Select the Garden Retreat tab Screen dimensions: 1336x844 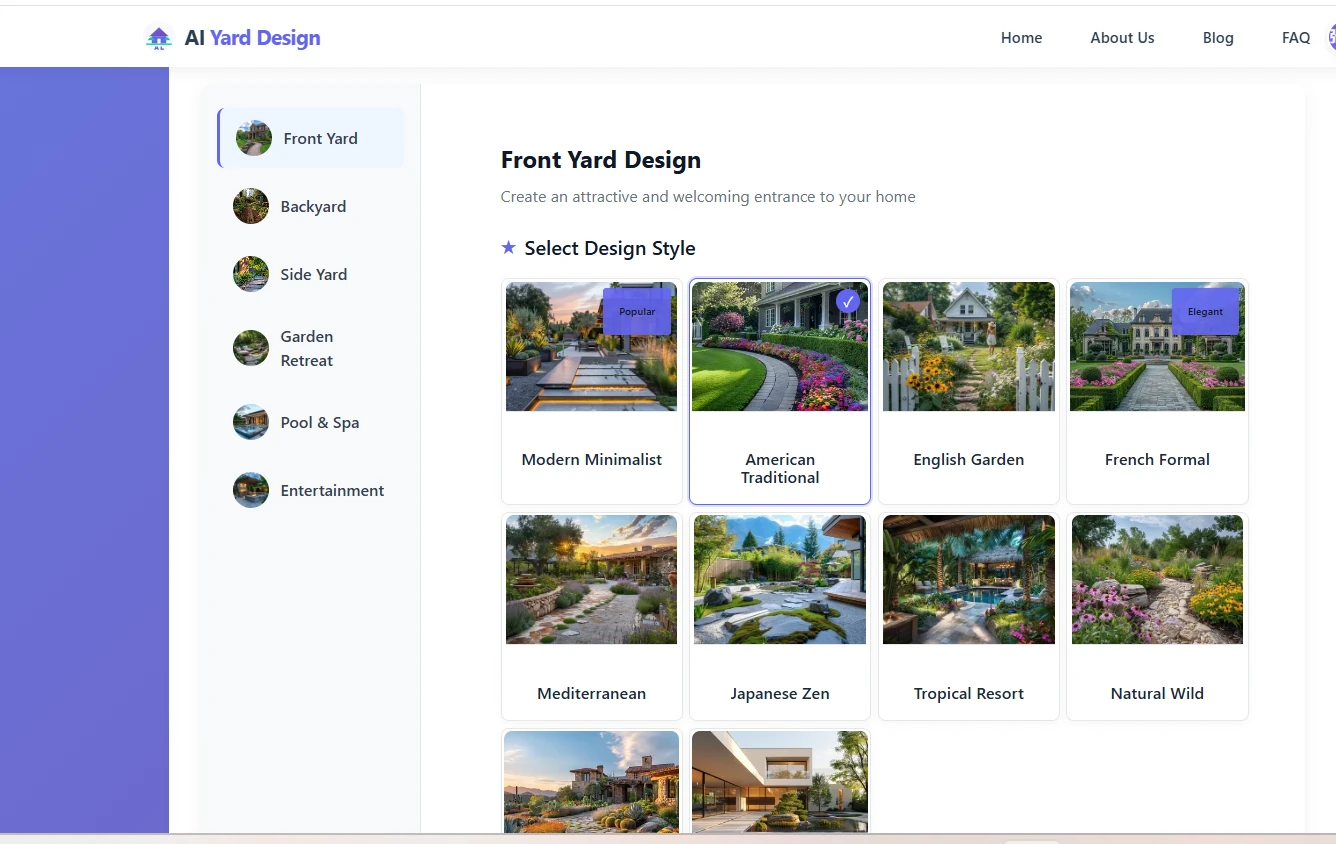311,348
